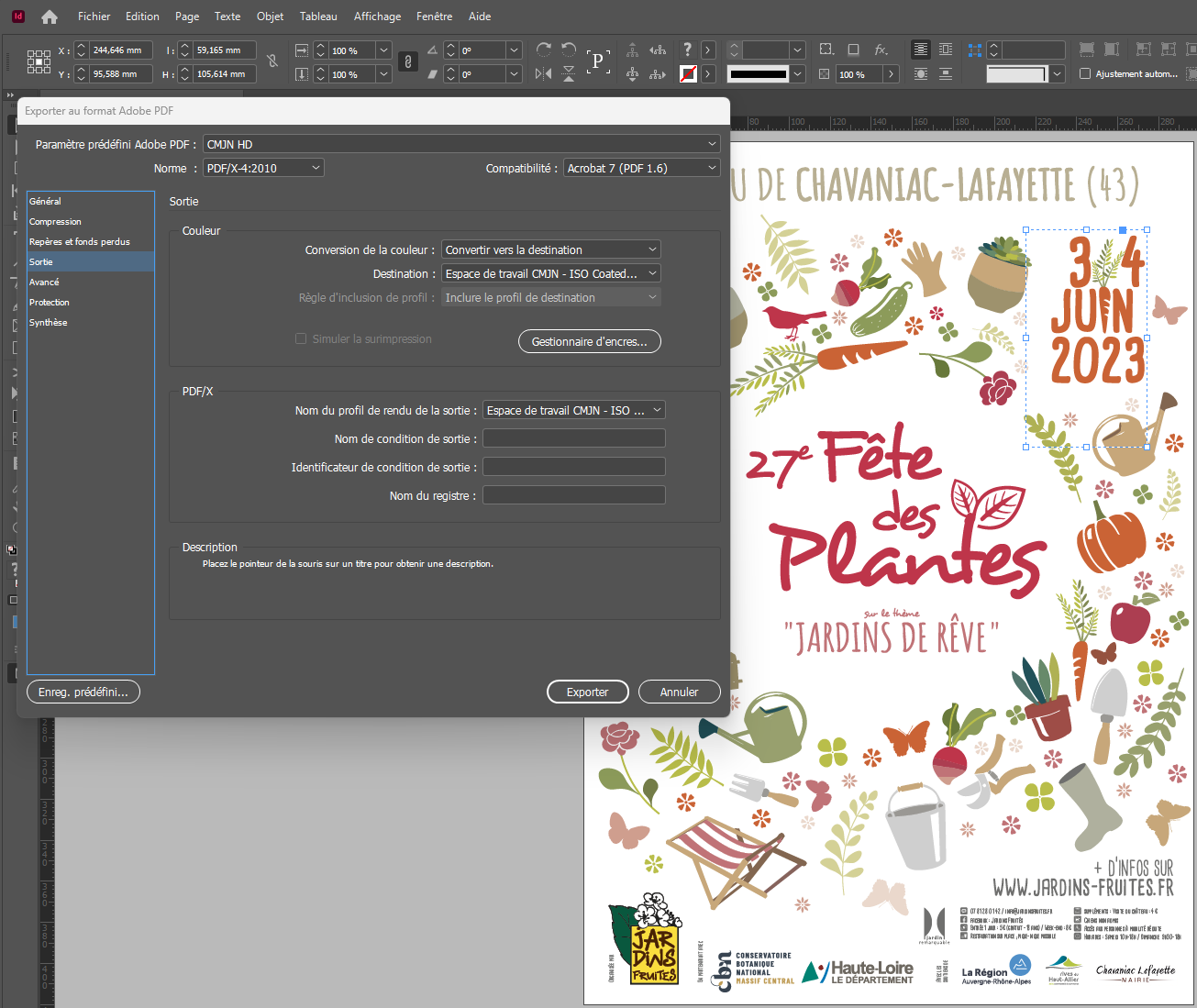This screenshot has width=1197, height=1008.
Task: Click the Exporter button
Action: pos(587,692)
